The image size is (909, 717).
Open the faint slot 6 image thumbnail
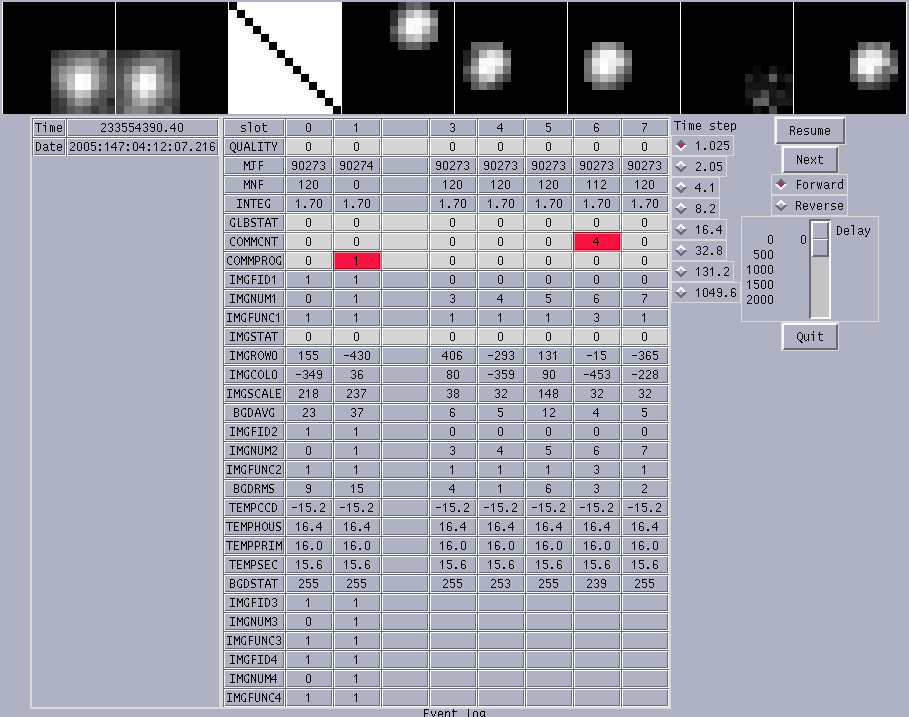(x=737, y=57)
